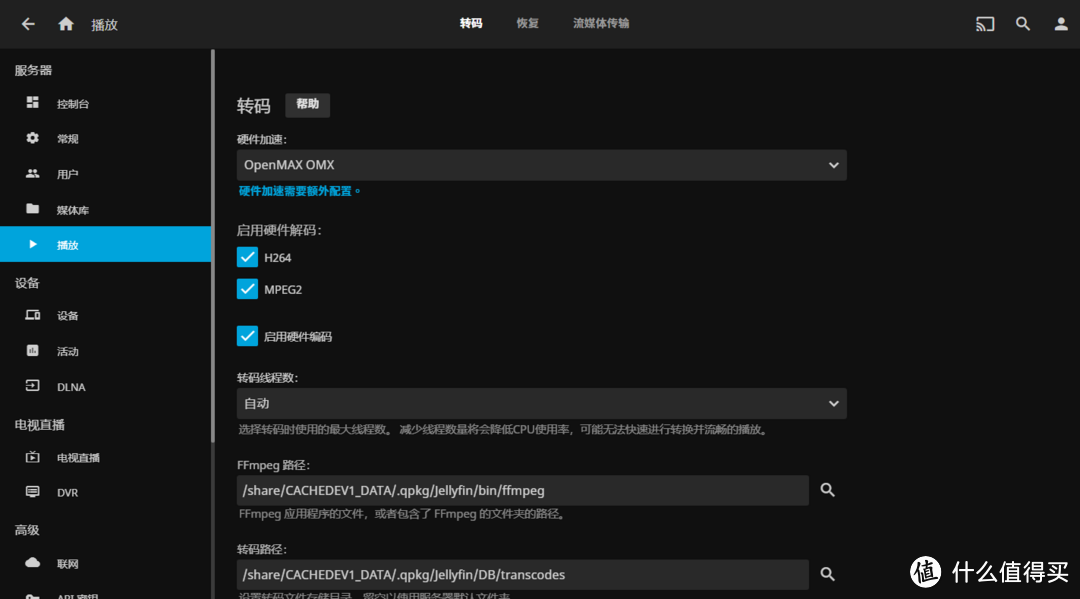The height and width of the screenshot is (599, 1080).
Task: Select 用户 in the sidebar
Action: (105, 174)
